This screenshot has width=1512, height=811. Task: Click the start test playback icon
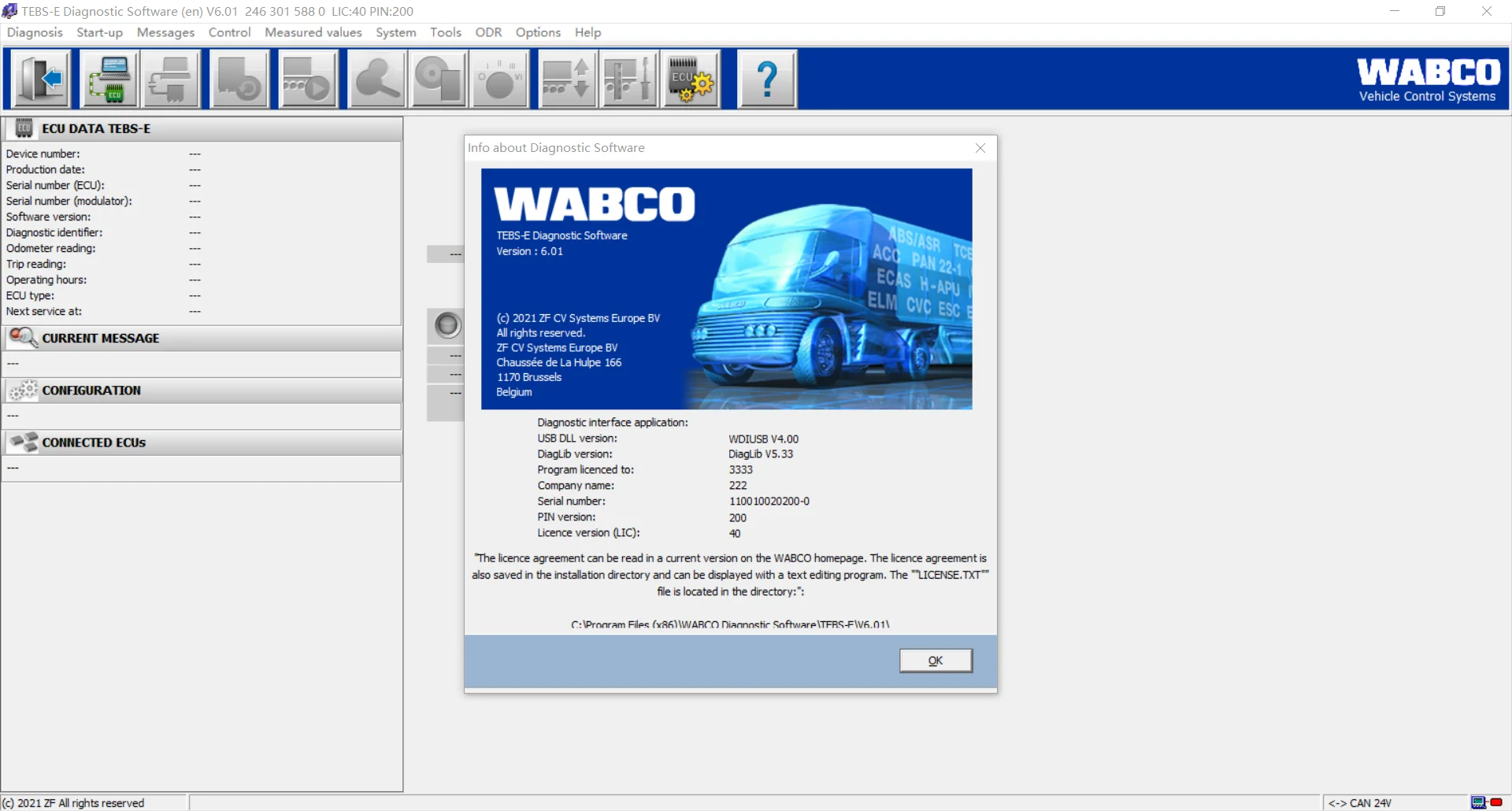click(308, 79)
